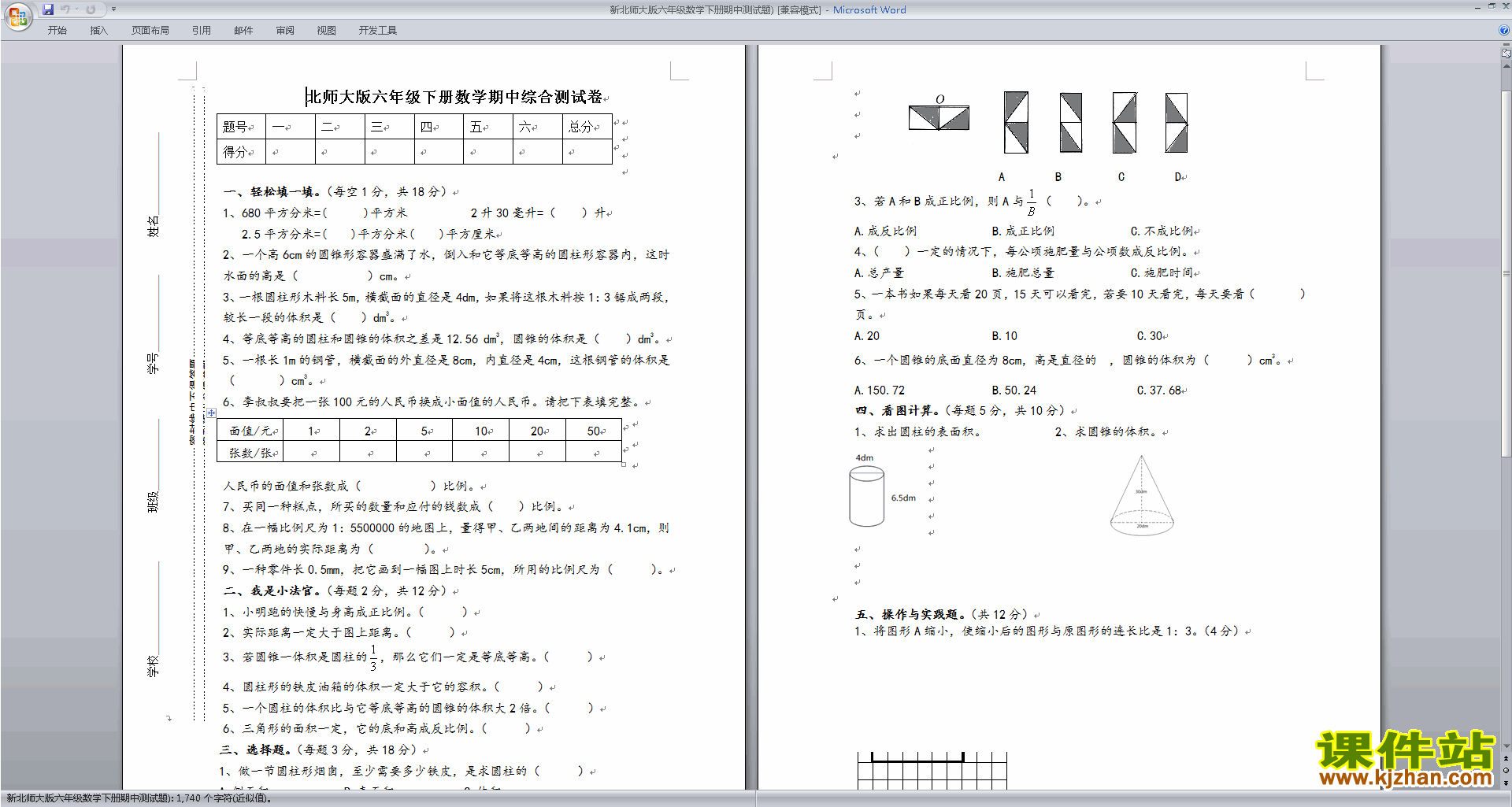Click the heading 四、看图计算
The height and width of the screenshot is (807, 1512).
[x=897, y=410]
